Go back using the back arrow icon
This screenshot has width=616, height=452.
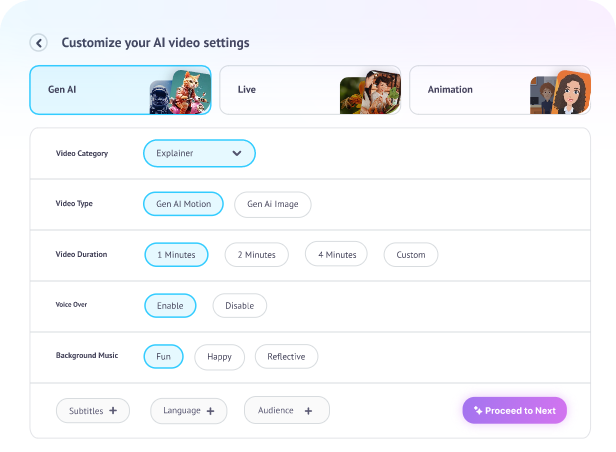pos(38,43)
